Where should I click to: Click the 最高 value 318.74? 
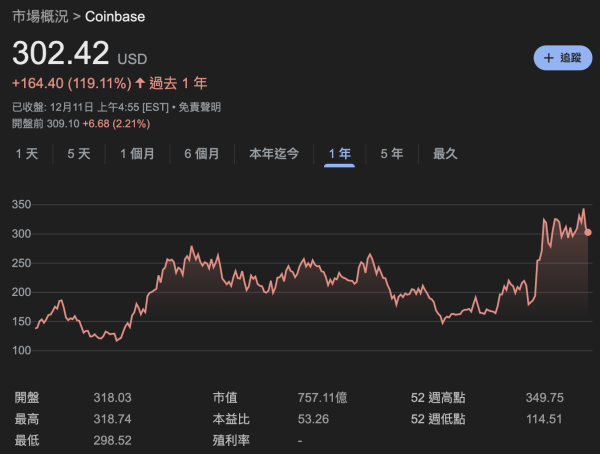pyautogui.click(x=112, y=419)
